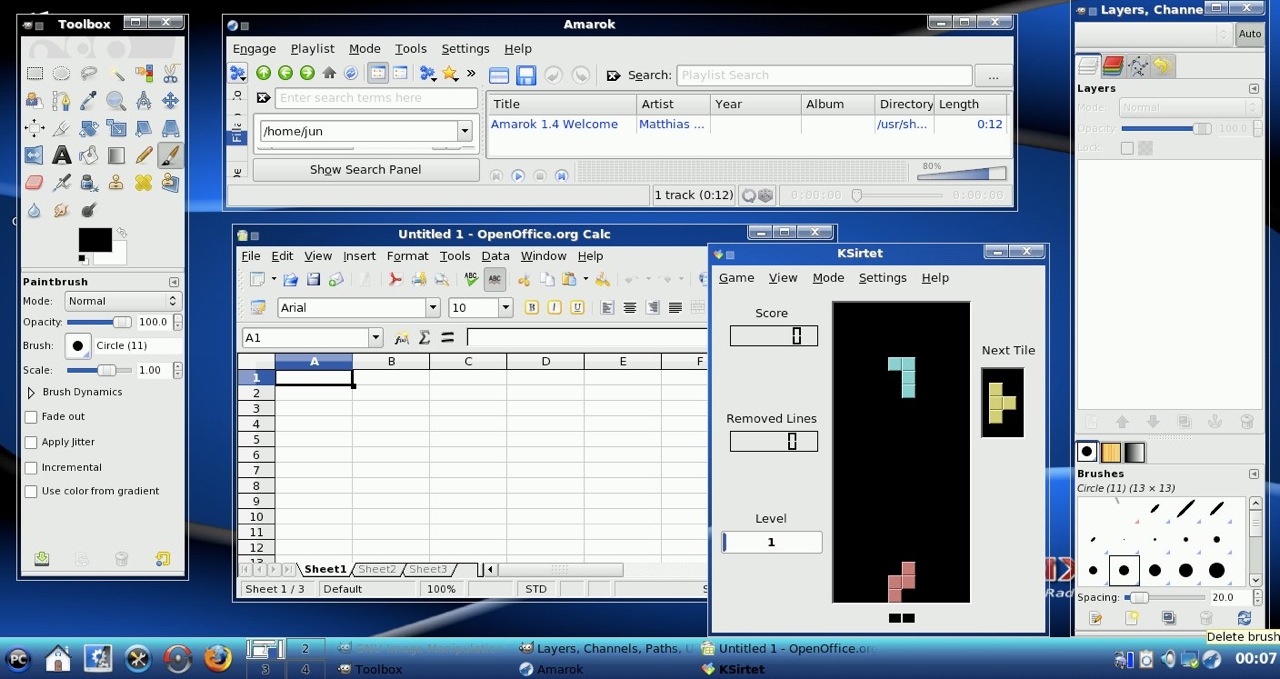Image resolution: width=1280 pixels, height=679 pixels.
Task: Open the A1 Name Box dropdown
Action: (x=375, y=338)
